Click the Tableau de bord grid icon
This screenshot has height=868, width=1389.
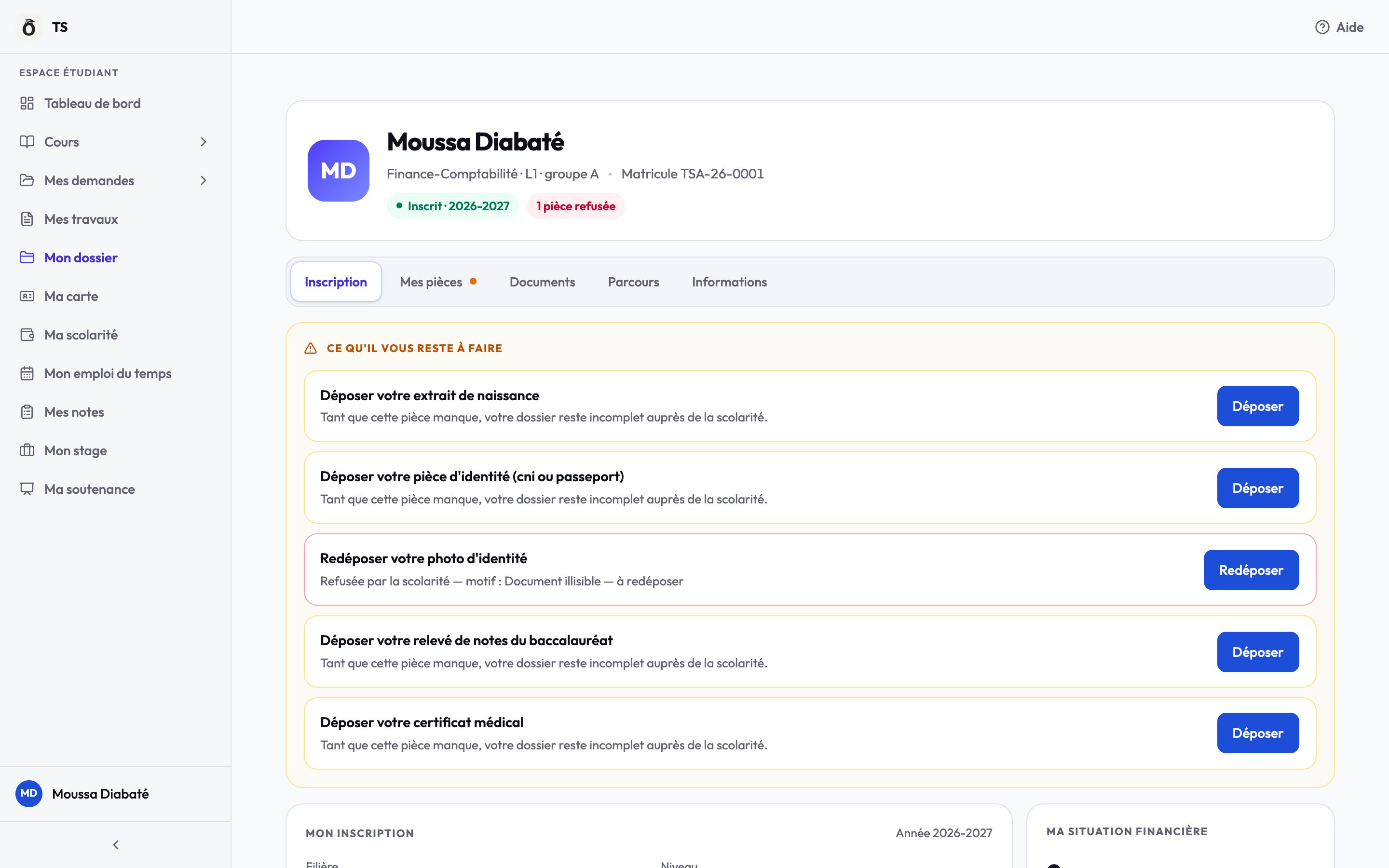pyautogui.click(x=27, y=103)
